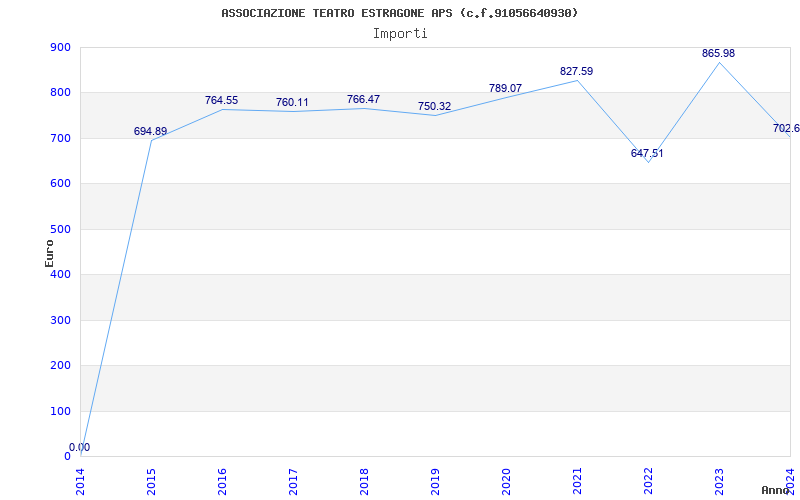Select the 827.59 data point label
The width and height of the screenshot is (800, 500).
[x=577, y=71]
